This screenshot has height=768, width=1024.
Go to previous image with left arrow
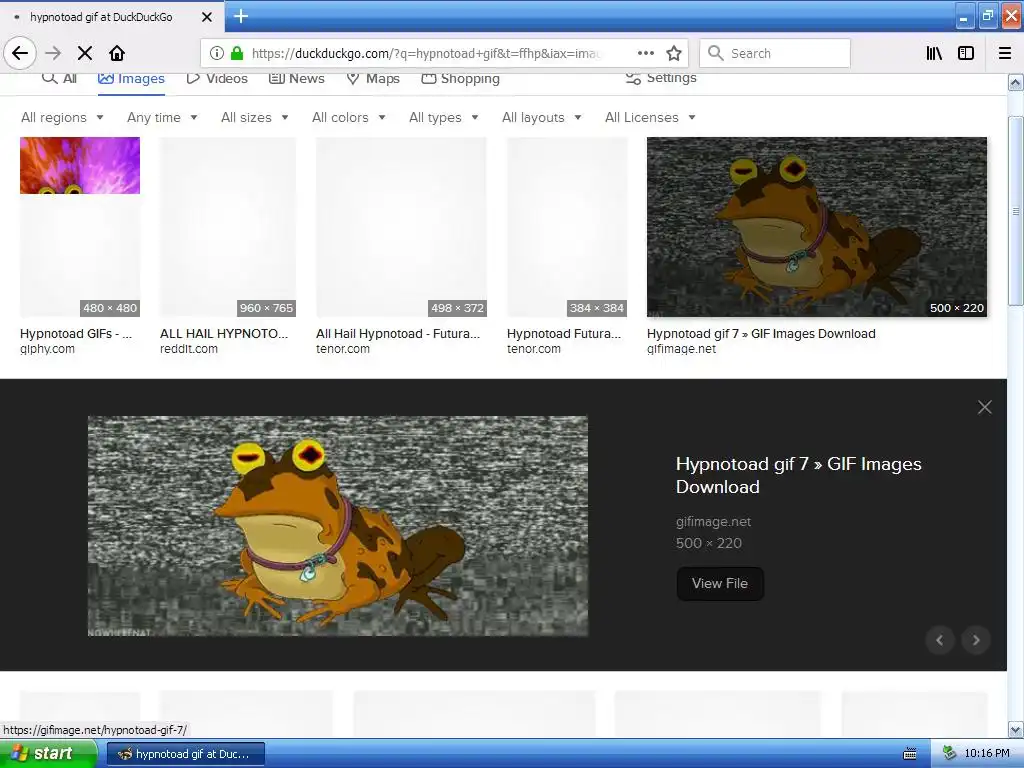point(940,640)
